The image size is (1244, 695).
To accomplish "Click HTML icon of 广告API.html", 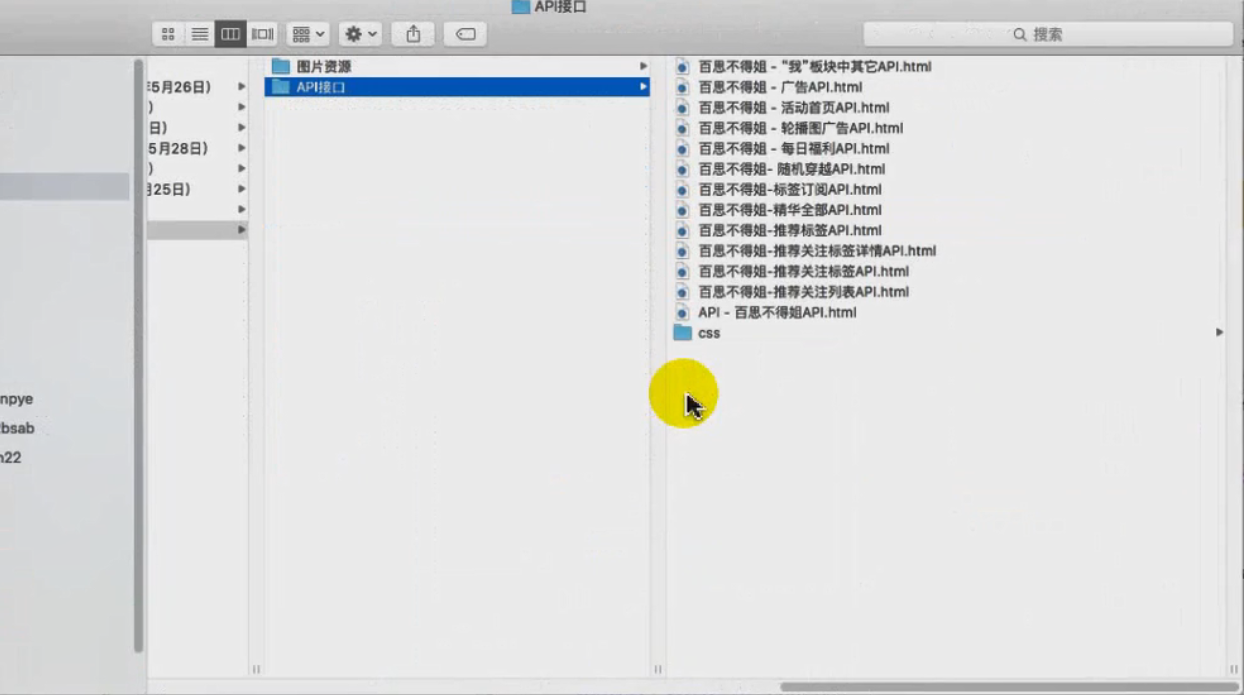I will [682, 87].
